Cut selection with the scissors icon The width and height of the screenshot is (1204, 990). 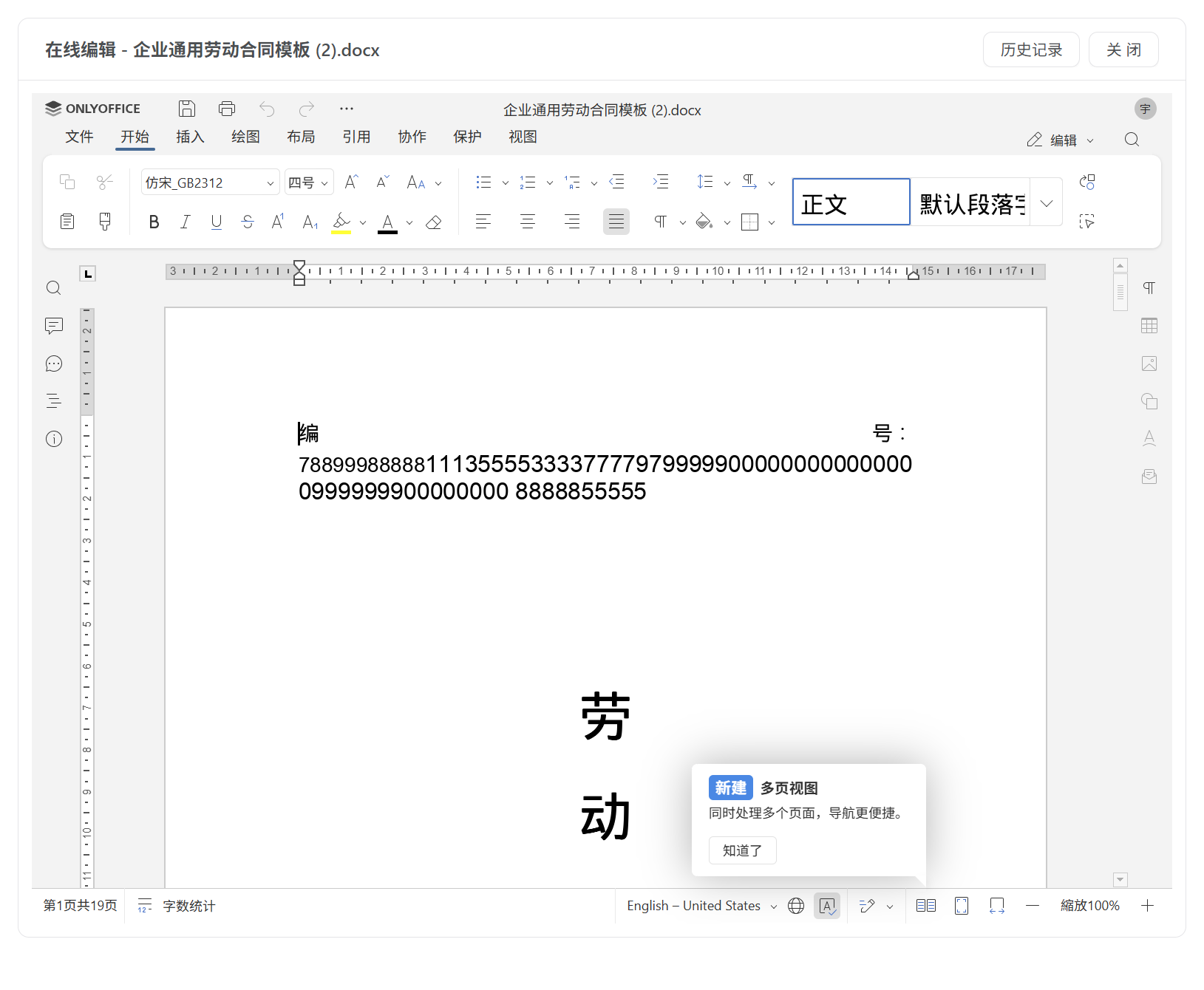[105, 182]
